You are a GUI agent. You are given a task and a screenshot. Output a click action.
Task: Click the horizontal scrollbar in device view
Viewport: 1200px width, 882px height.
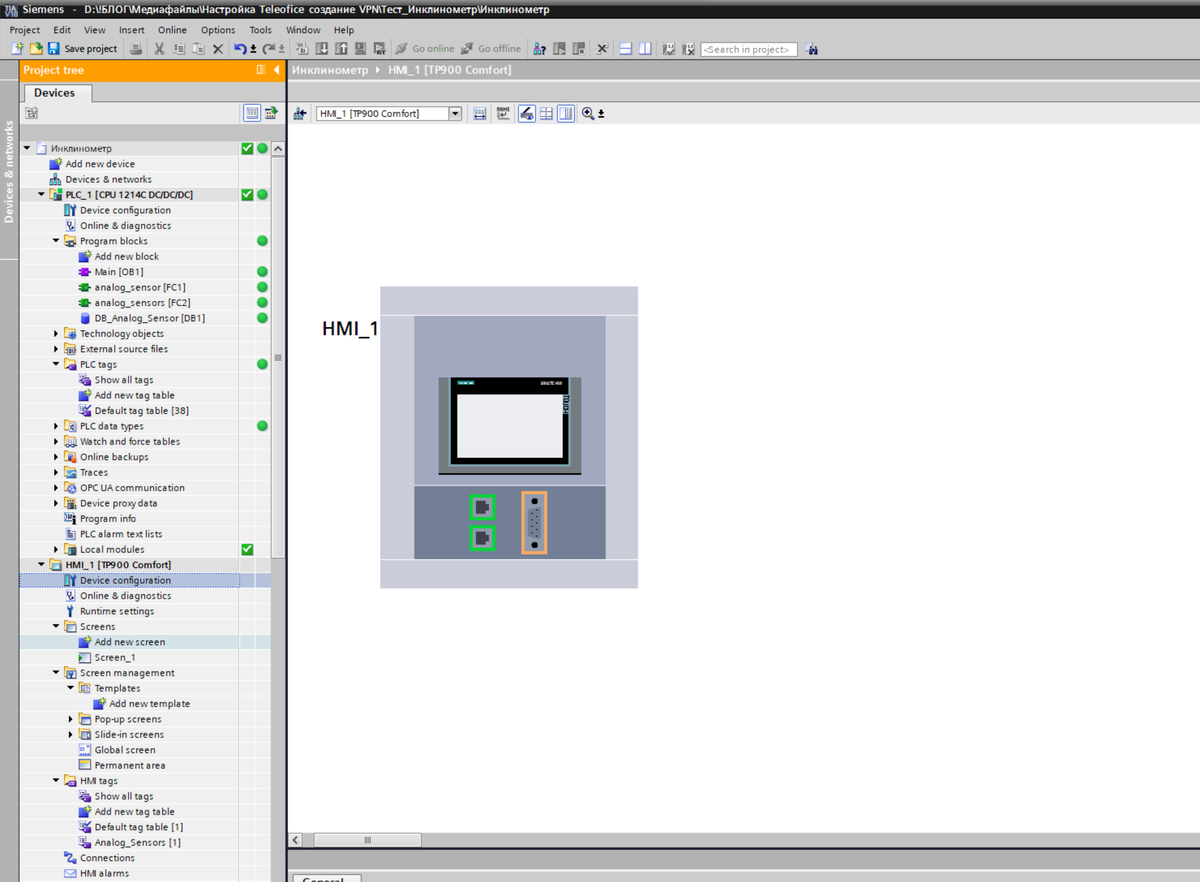click(369, 840)
